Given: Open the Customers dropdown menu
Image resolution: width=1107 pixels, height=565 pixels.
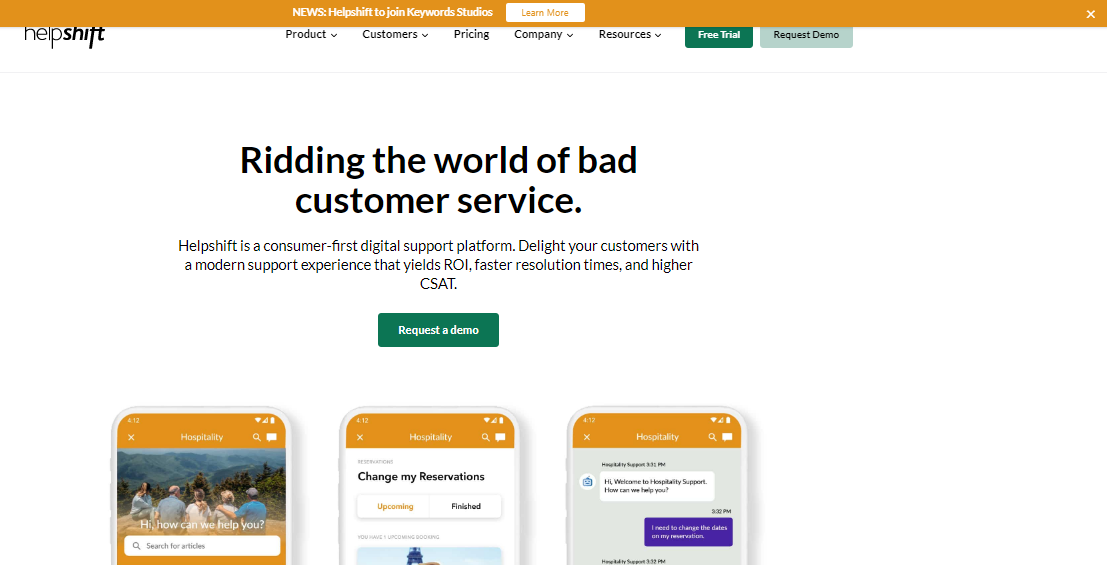Looking at the screenshot, I should point(395,34).
